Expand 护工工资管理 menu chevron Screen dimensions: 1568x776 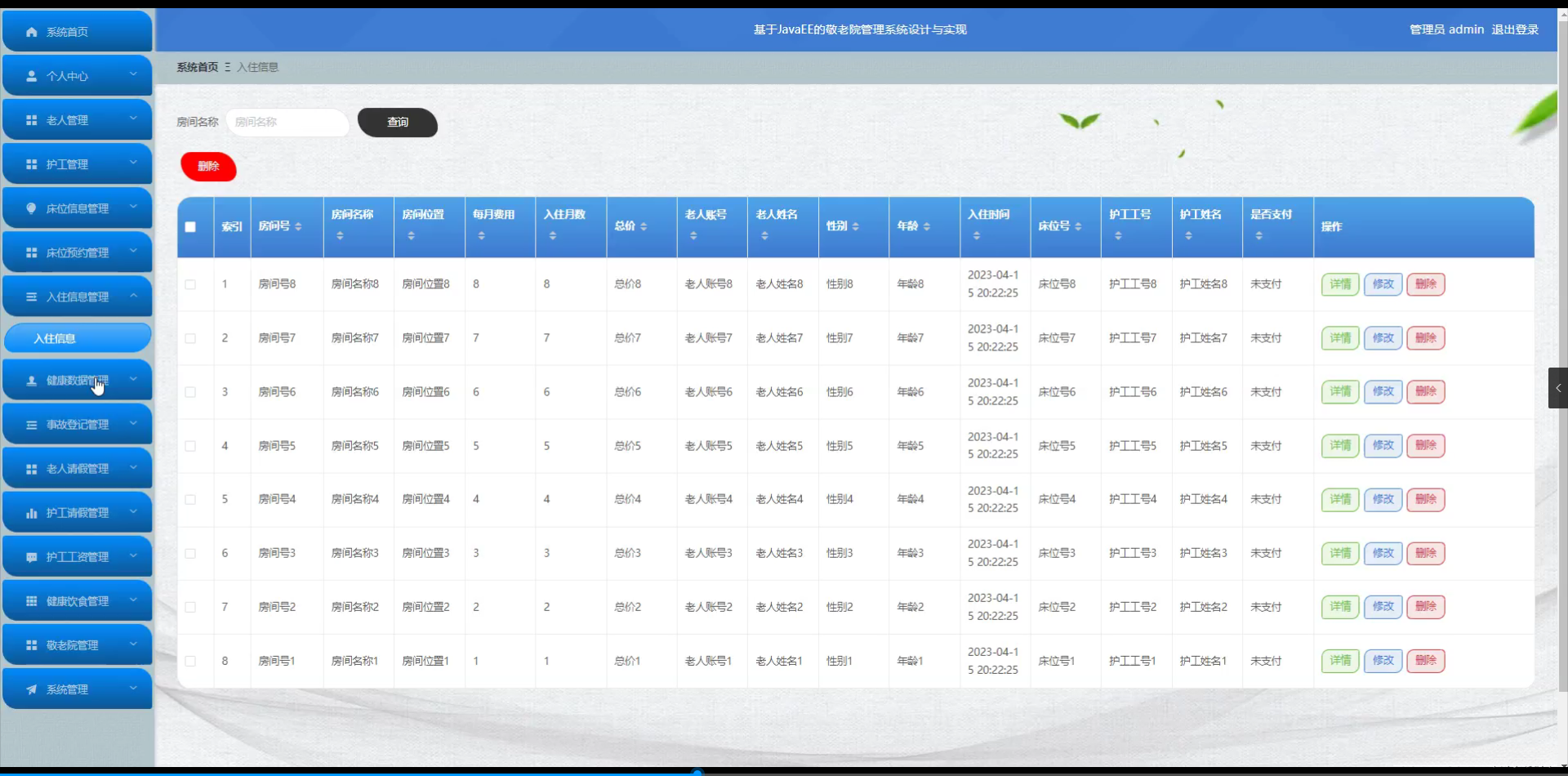point(133,555)
